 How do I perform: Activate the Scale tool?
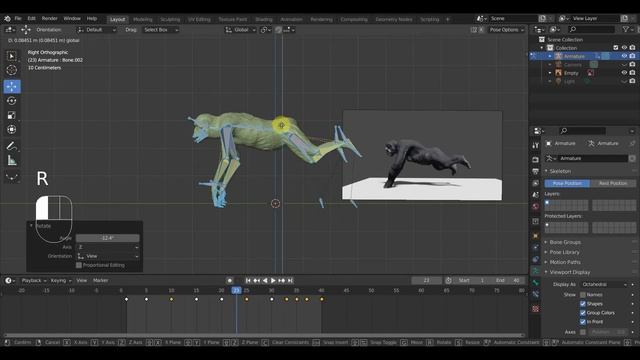tap(12, 115)
